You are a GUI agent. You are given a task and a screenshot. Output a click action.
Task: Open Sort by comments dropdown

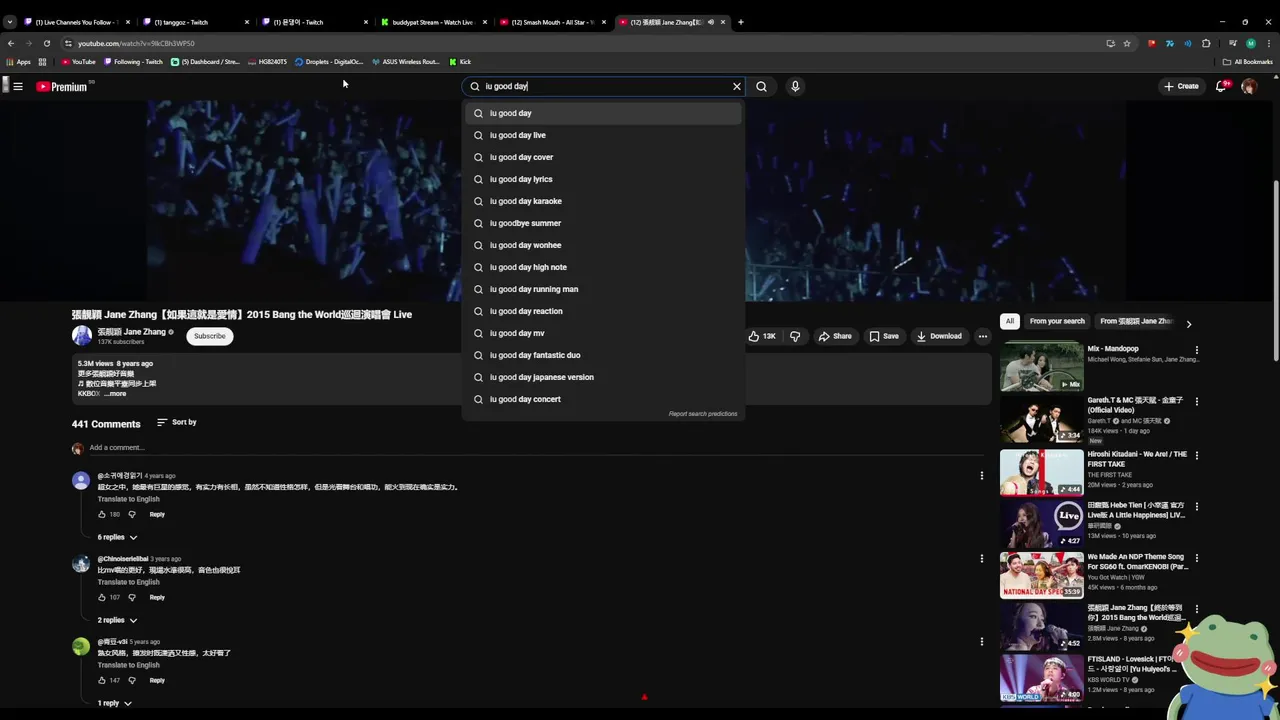tap(177, 422)
